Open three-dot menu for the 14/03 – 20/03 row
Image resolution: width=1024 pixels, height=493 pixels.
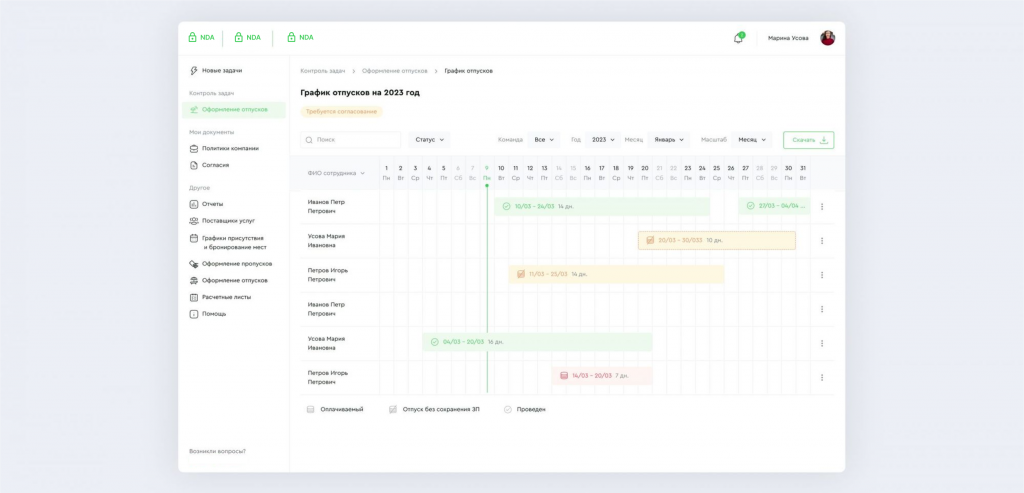click(x=822, y=377)
